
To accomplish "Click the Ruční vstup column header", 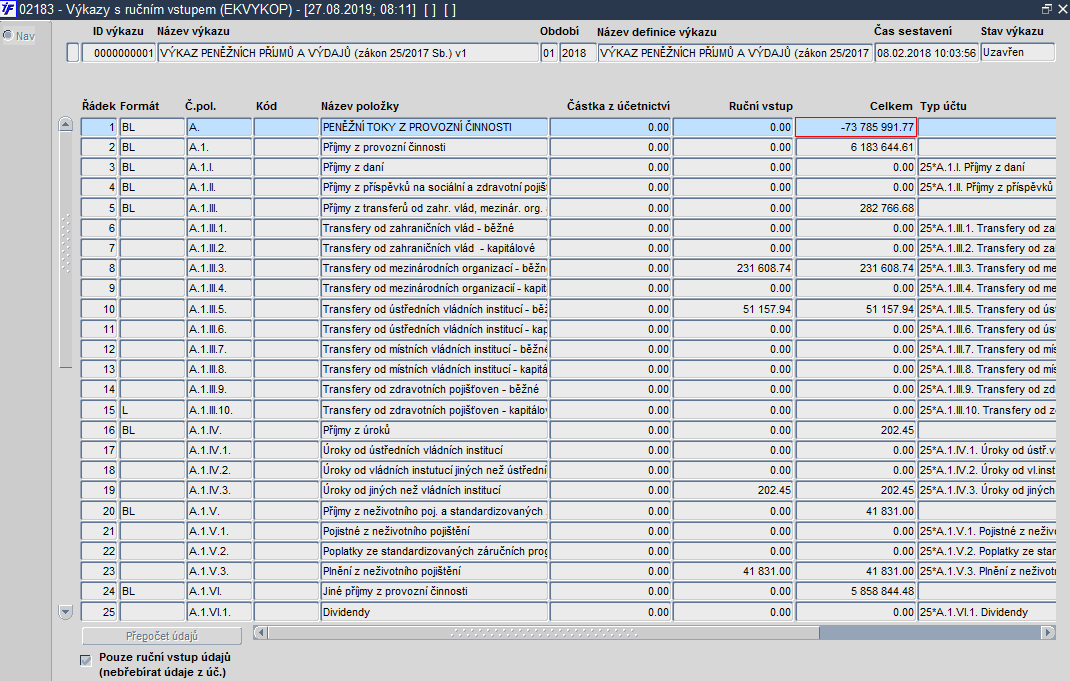I will click(x=760, y=106).
